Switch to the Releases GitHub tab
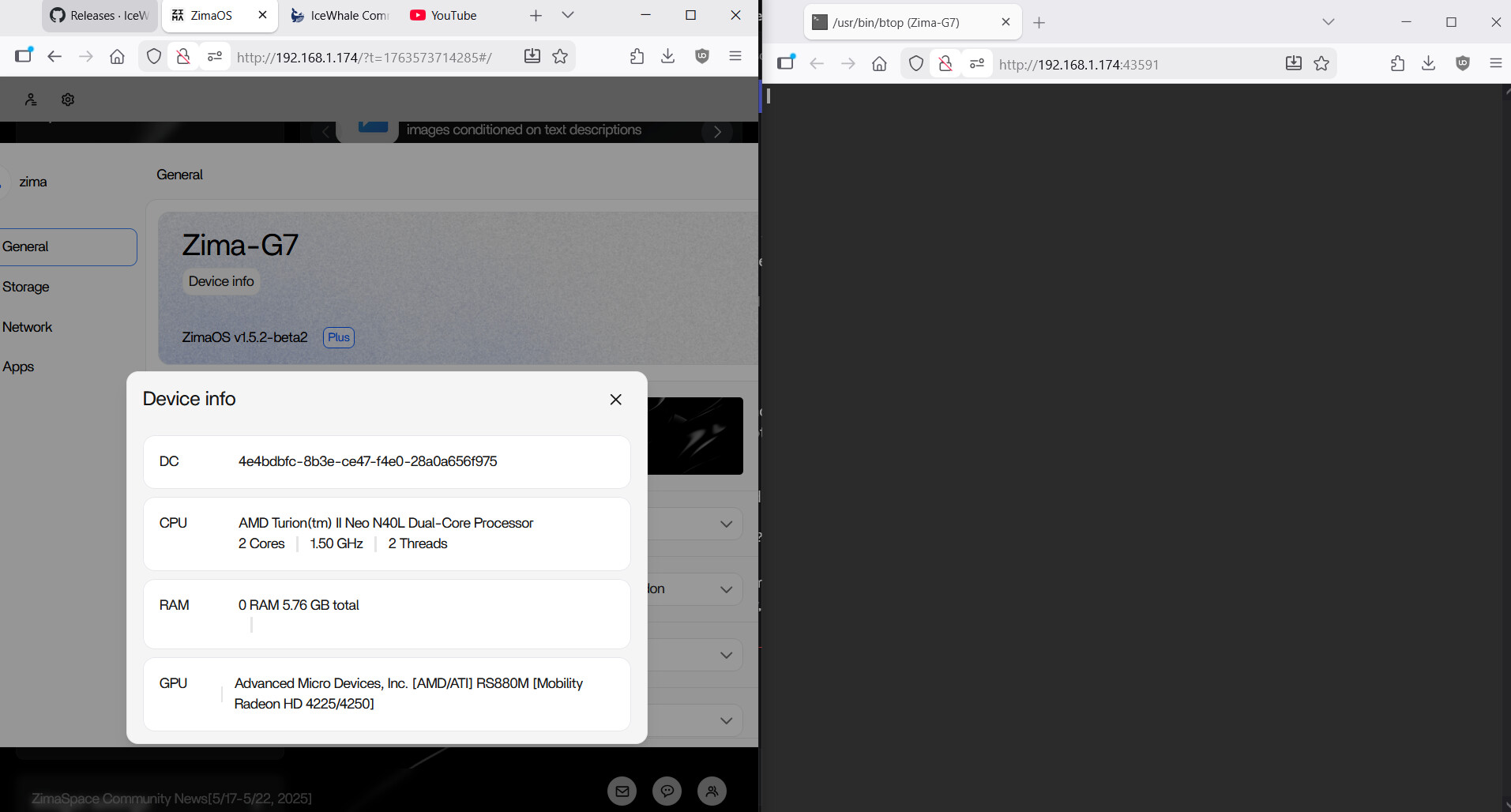This screenshot has width=1511, height=812. tap(100, 15)
